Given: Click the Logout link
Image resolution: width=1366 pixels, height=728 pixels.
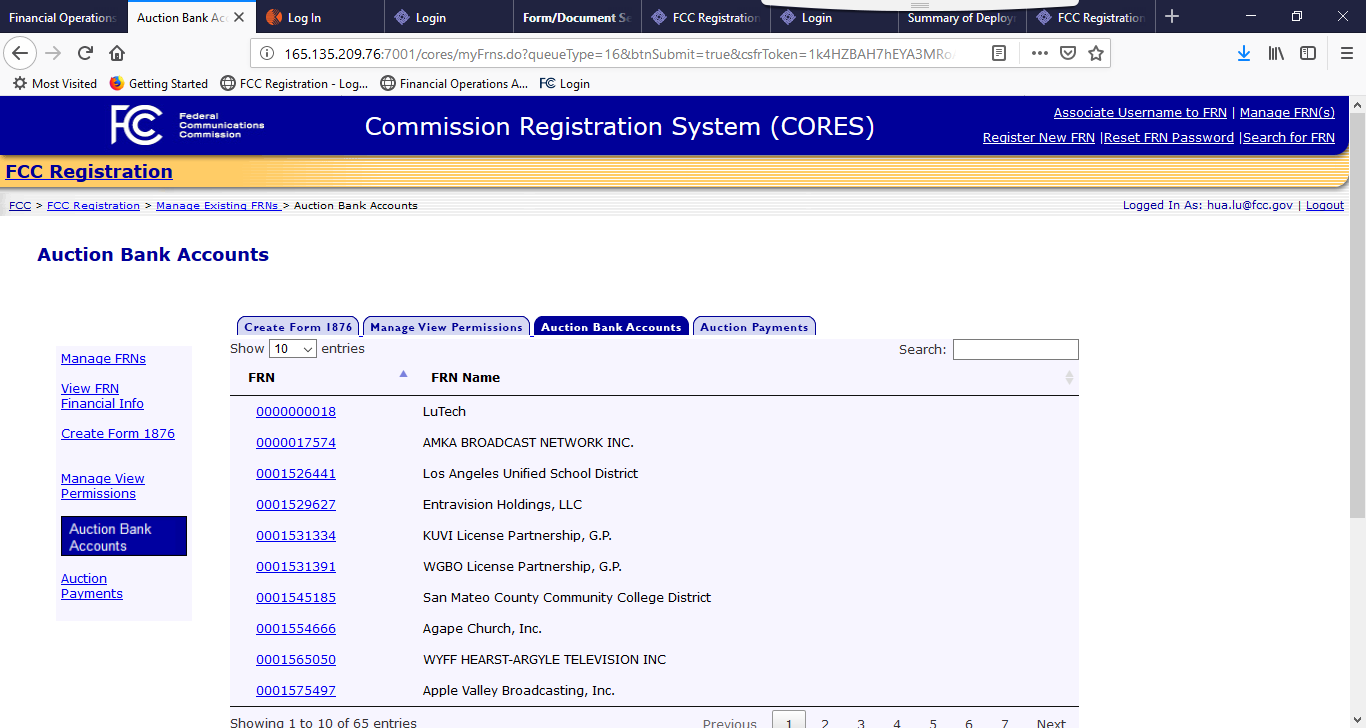Looking at the screenshot, I should point(1324,205).
